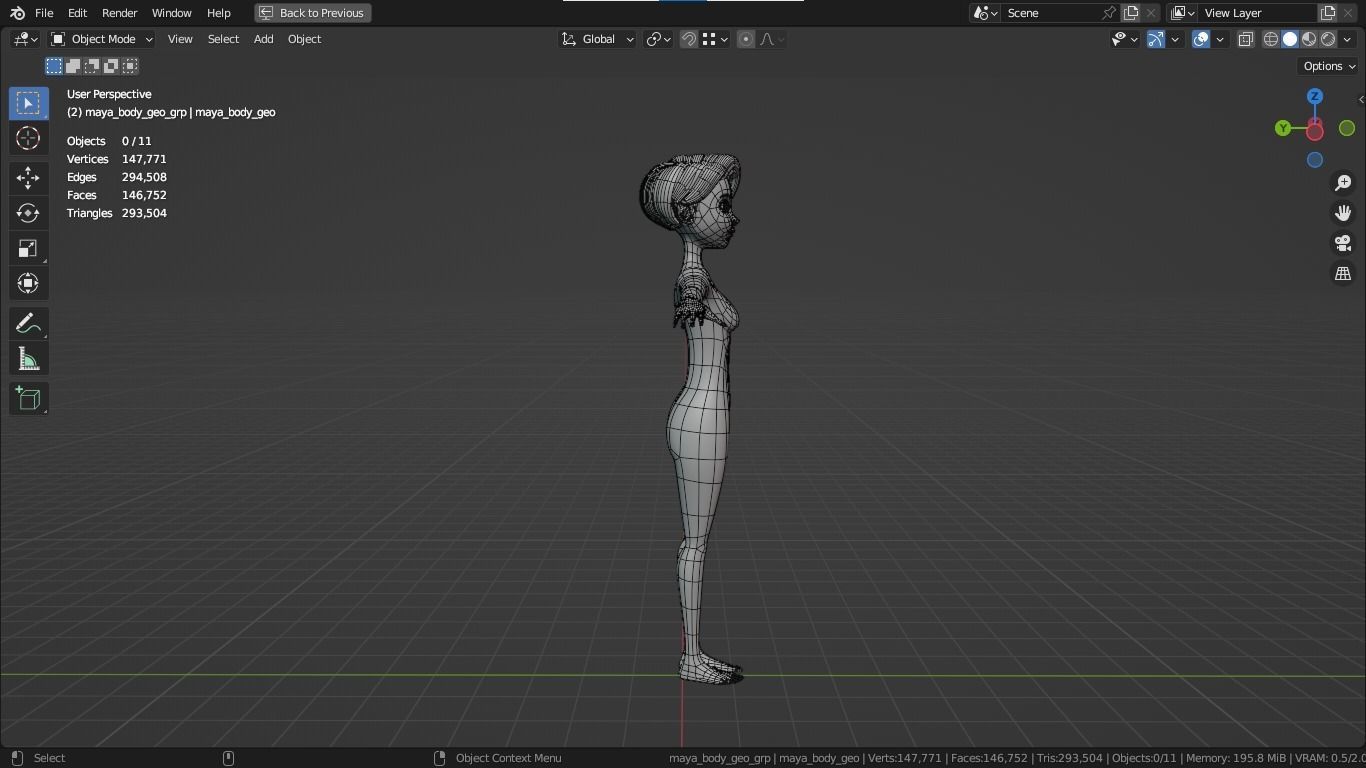The width and height of the screenshot is (1366, 768).
Task: Select the Select Box tool
Action: (28, 104)
